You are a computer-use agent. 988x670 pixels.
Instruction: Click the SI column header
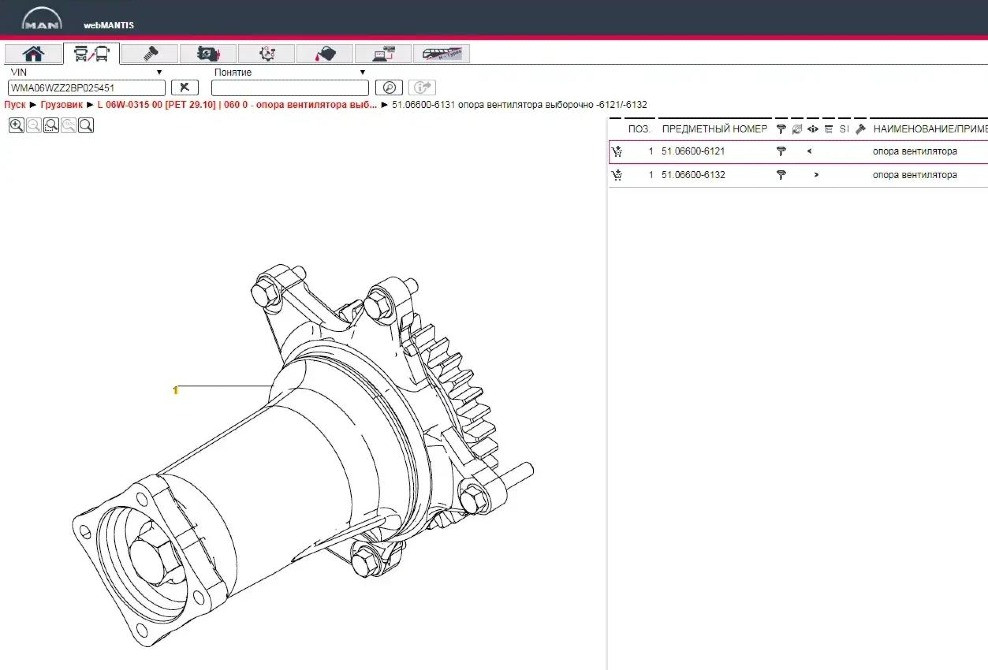844,129
